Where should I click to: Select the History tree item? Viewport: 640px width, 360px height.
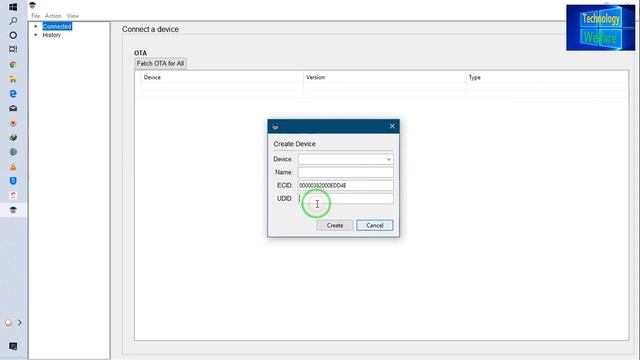(x=51, y=35)
